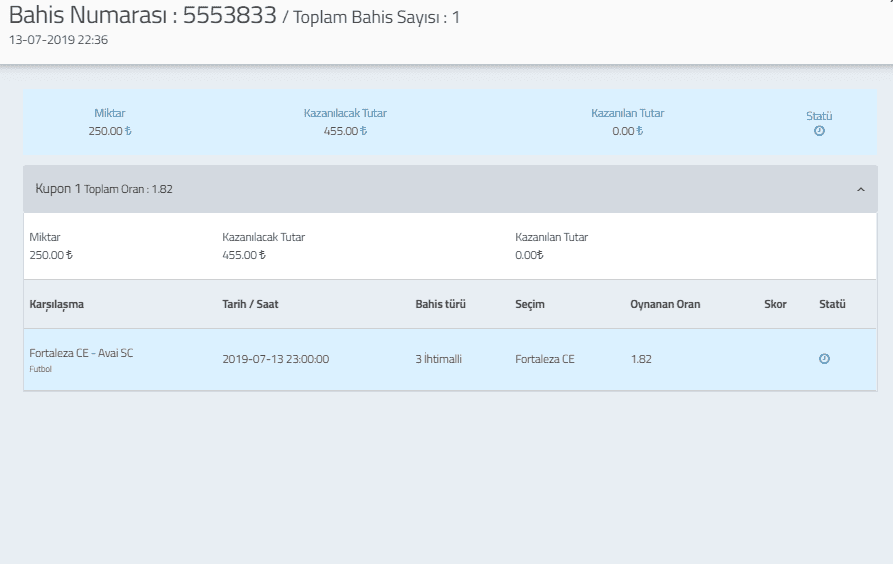The image size is (893, 564).
Task: Click Kazanılacak Tutar label inside Kupon 1
Action: click(x=264, y=237)
